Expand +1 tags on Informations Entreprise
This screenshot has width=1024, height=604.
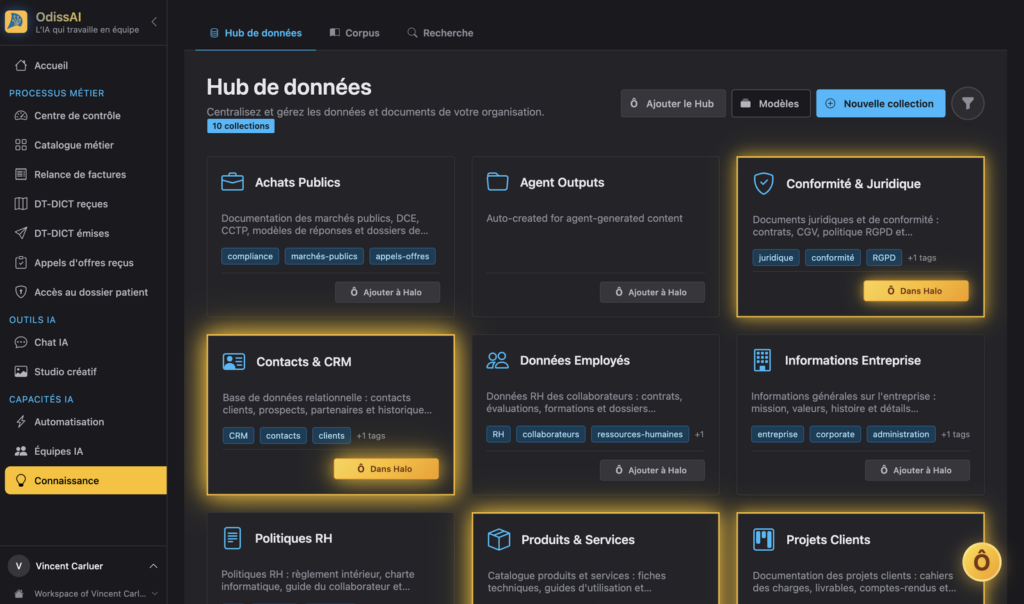pos(955,434)
